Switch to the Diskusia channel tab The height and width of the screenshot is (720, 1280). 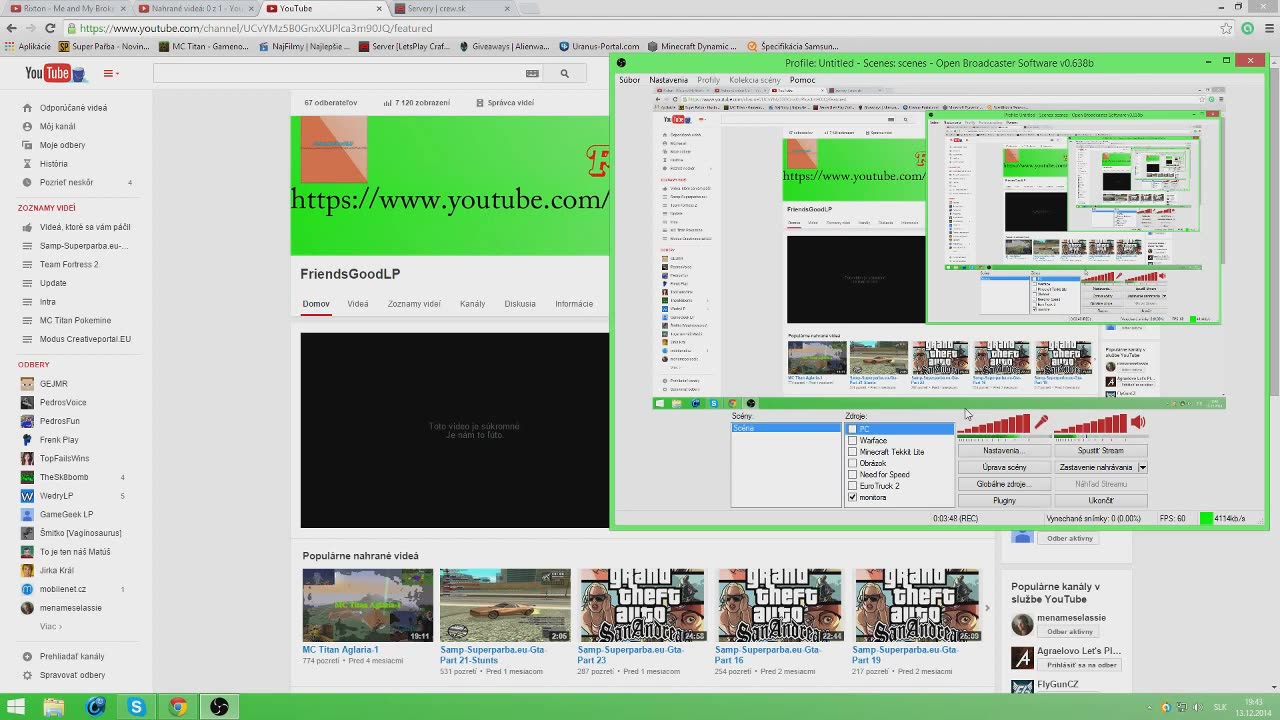pyautogui.click(x=520, y=304)
